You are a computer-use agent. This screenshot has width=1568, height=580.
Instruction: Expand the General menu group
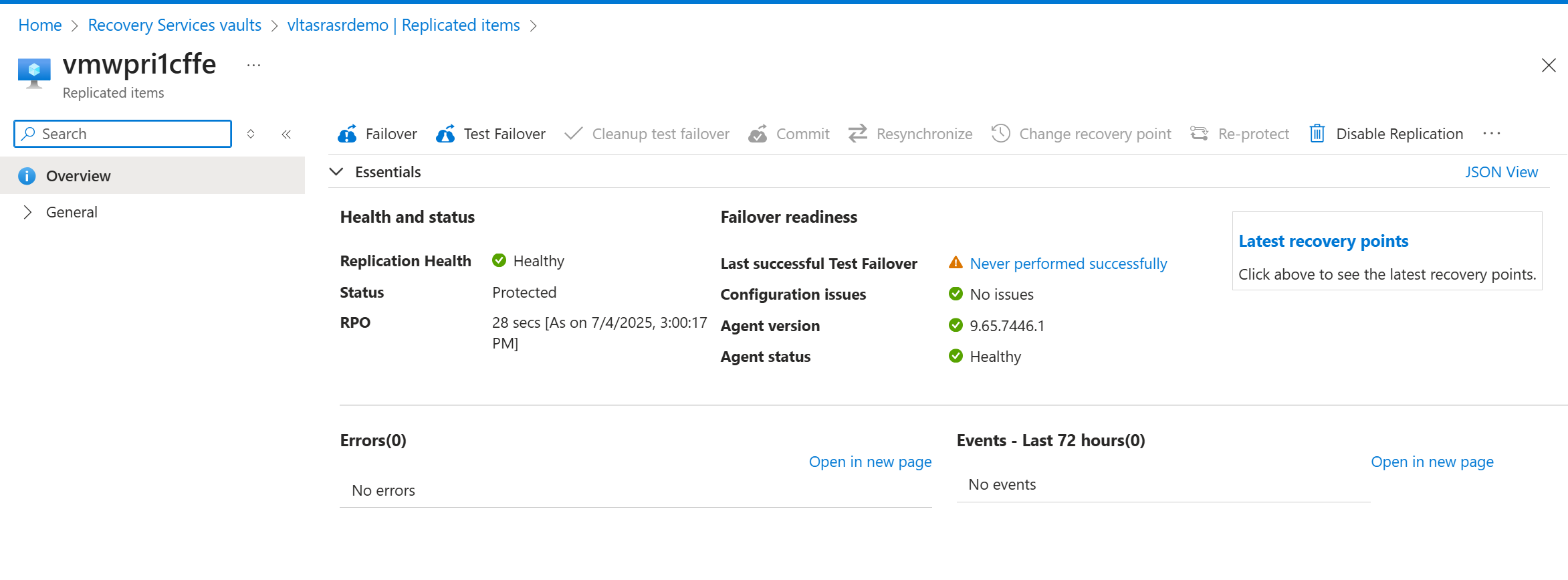(x=27, y=212)
